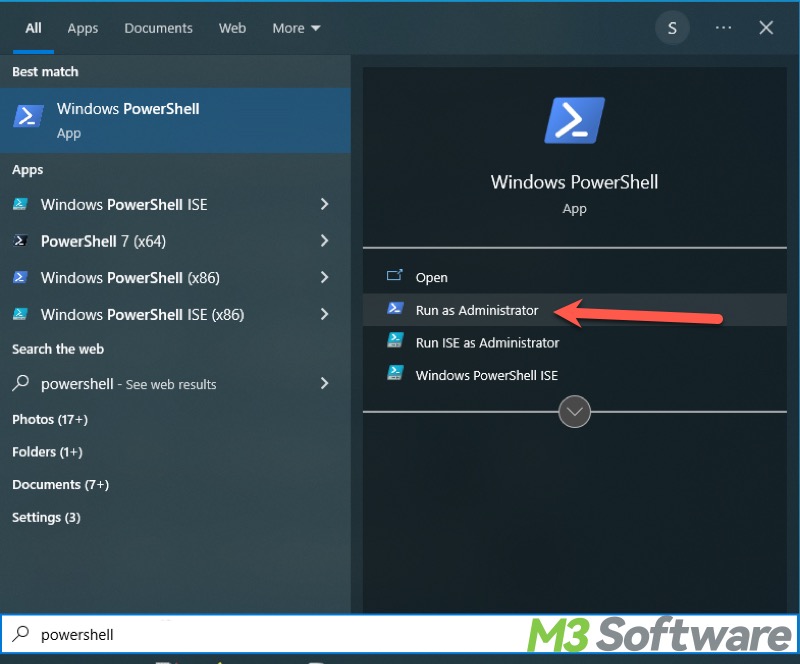Switch to the All tab

(33, 28)
